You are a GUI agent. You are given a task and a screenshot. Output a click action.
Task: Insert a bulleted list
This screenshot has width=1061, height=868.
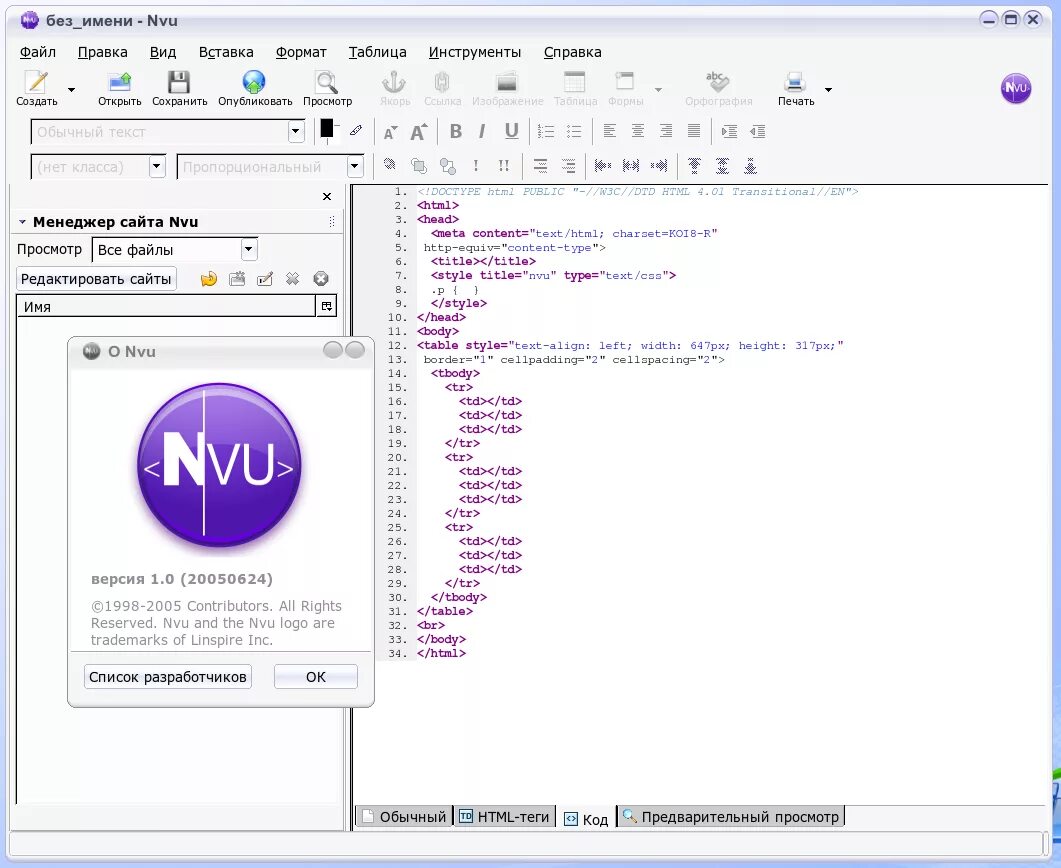coord(574,131)
